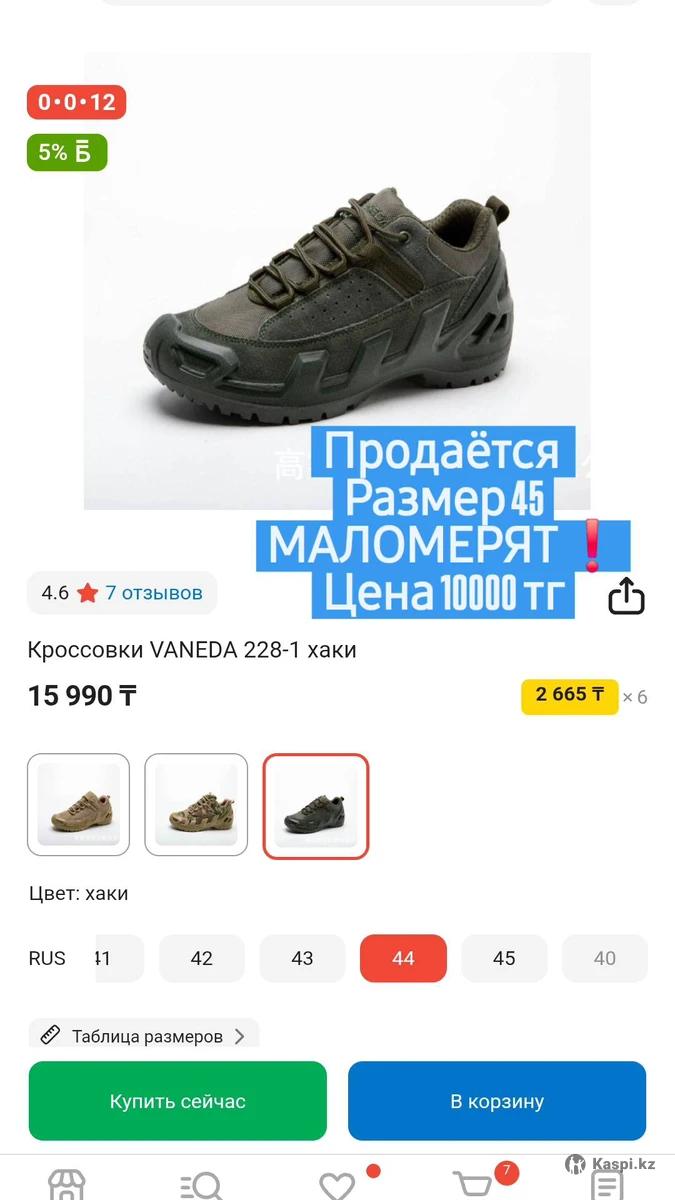Open favorites heart icon in bottom bar

pyautogui.click(x=337, y=1185)
